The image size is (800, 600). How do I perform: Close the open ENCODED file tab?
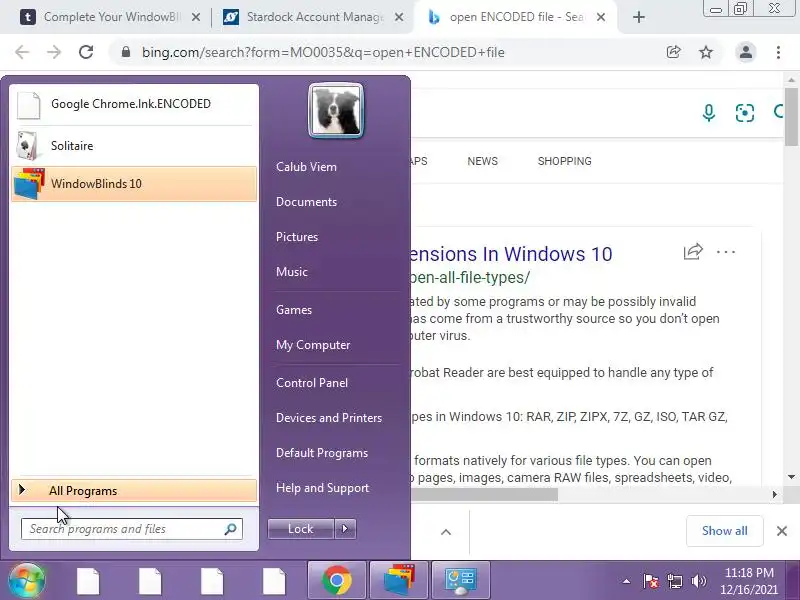click(x=601, y=17)
